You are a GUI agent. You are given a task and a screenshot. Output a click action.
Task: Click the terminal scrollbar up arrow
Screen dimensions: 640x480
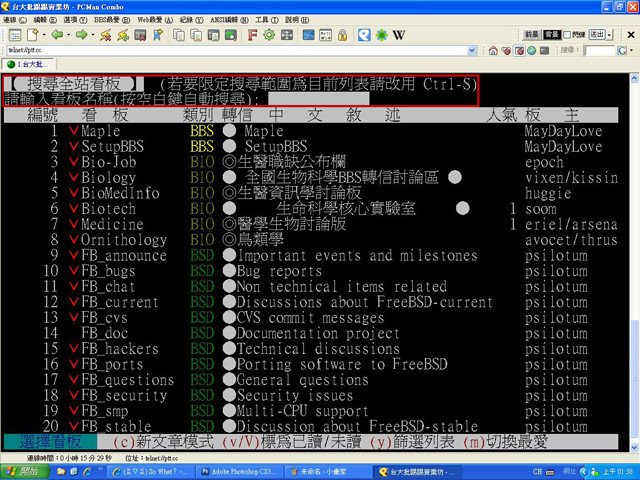tap(635, 78)
